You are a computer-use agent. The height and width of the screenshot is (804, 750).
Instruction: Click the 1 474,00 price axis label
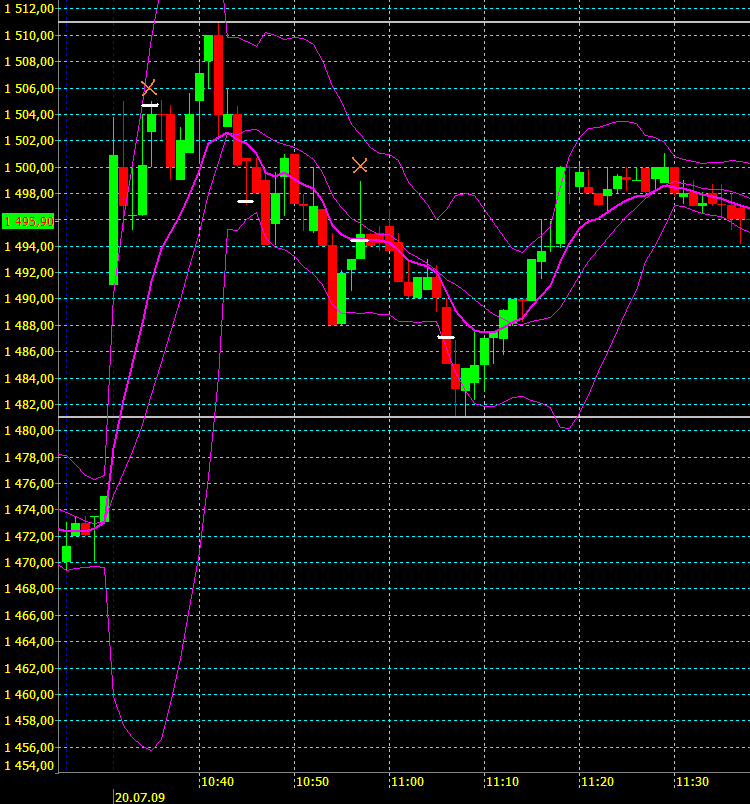tap(29, 510)
